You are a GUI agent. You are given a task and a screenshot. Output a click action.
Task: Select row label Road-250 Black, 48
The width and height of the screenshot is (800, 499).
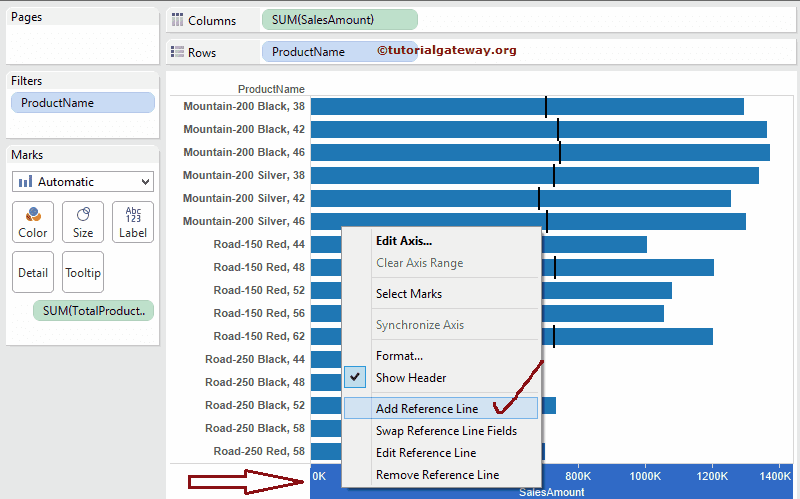255,382
